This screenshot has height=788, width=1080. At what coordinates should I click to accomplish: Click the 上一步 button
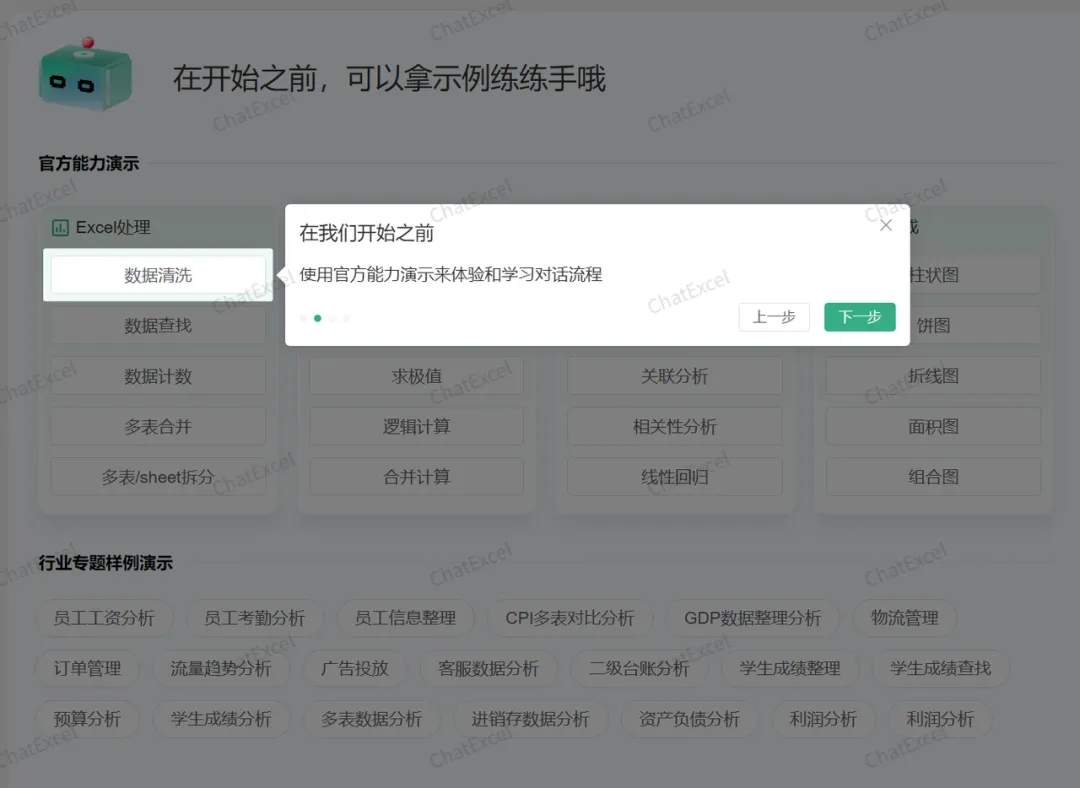(x=774, y=317)
